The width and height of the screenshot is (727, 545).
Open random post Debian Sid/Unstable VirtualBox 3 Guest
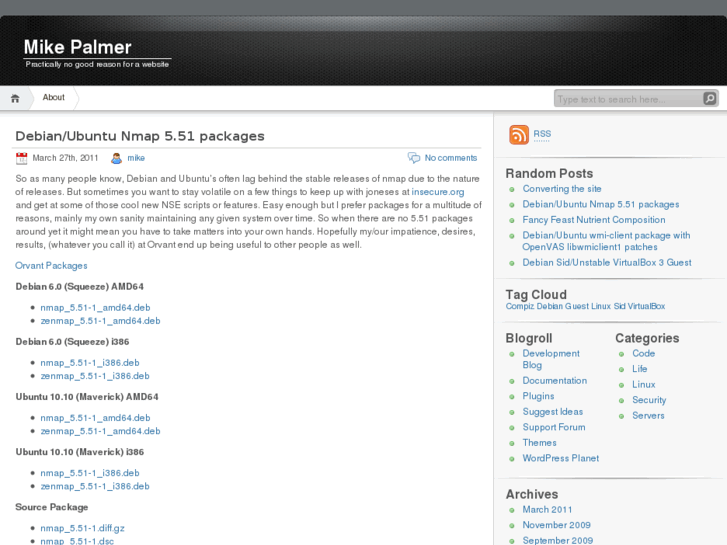pos(607,263)
